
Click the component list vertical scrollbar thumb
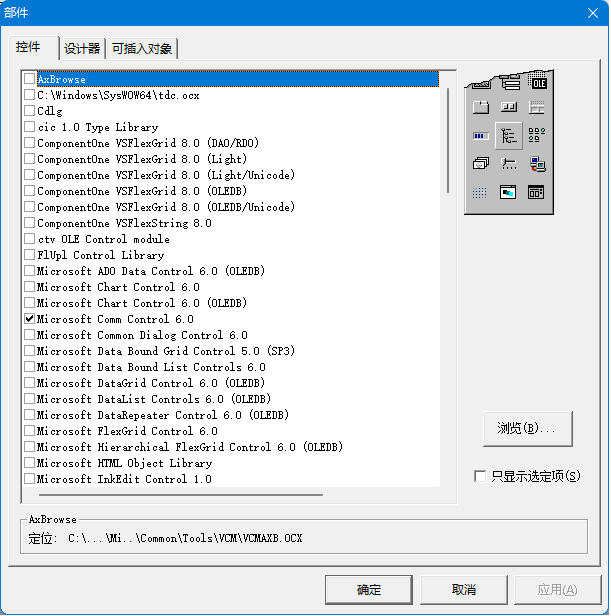point(448,141)
